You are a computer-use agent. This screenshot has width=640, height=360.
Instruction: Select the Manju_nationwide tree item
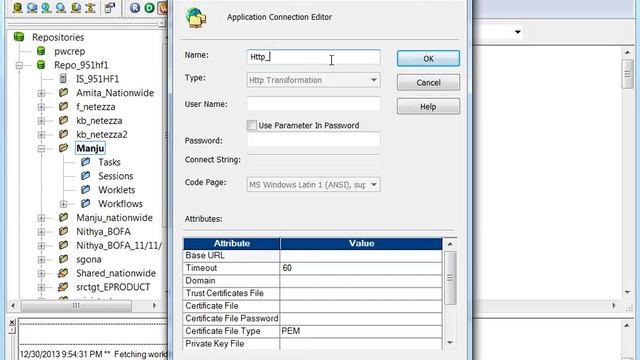coord(114,218)
